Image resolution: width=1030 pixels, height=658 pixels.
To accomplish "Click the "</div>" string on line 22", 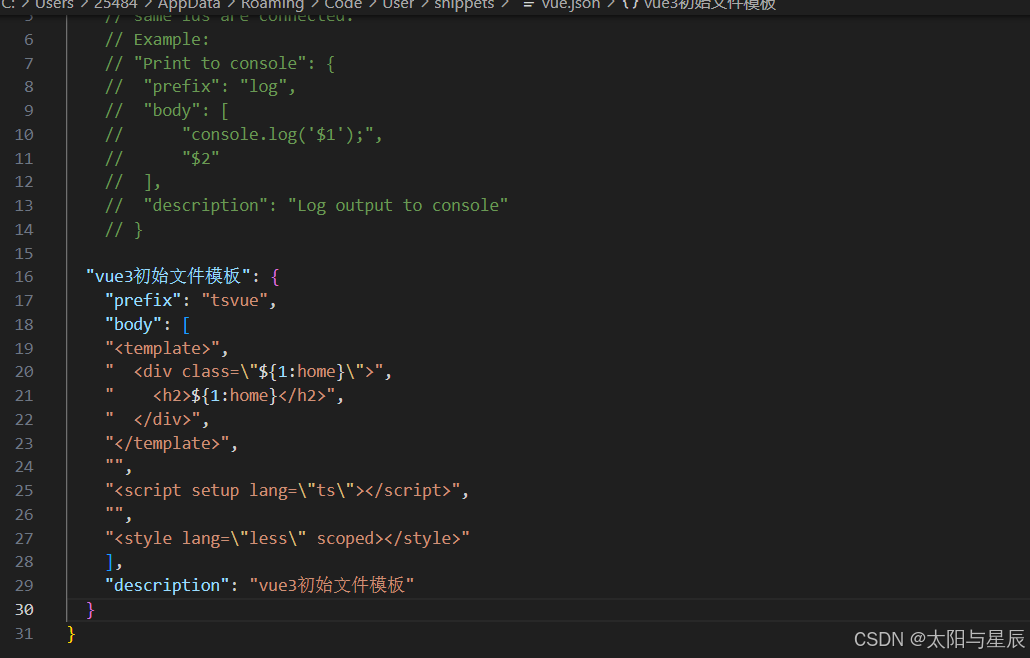I will pyautogui.click(x=152, y=419).
